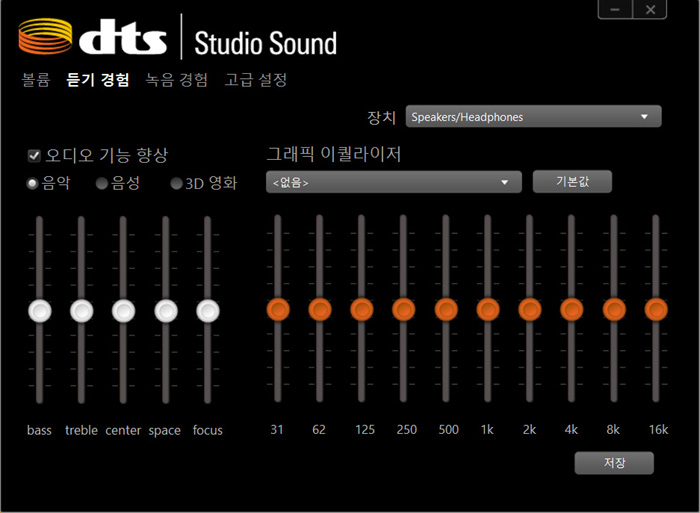
Task: Switch to the 볼륨 tab
Action: pos(36,80)
